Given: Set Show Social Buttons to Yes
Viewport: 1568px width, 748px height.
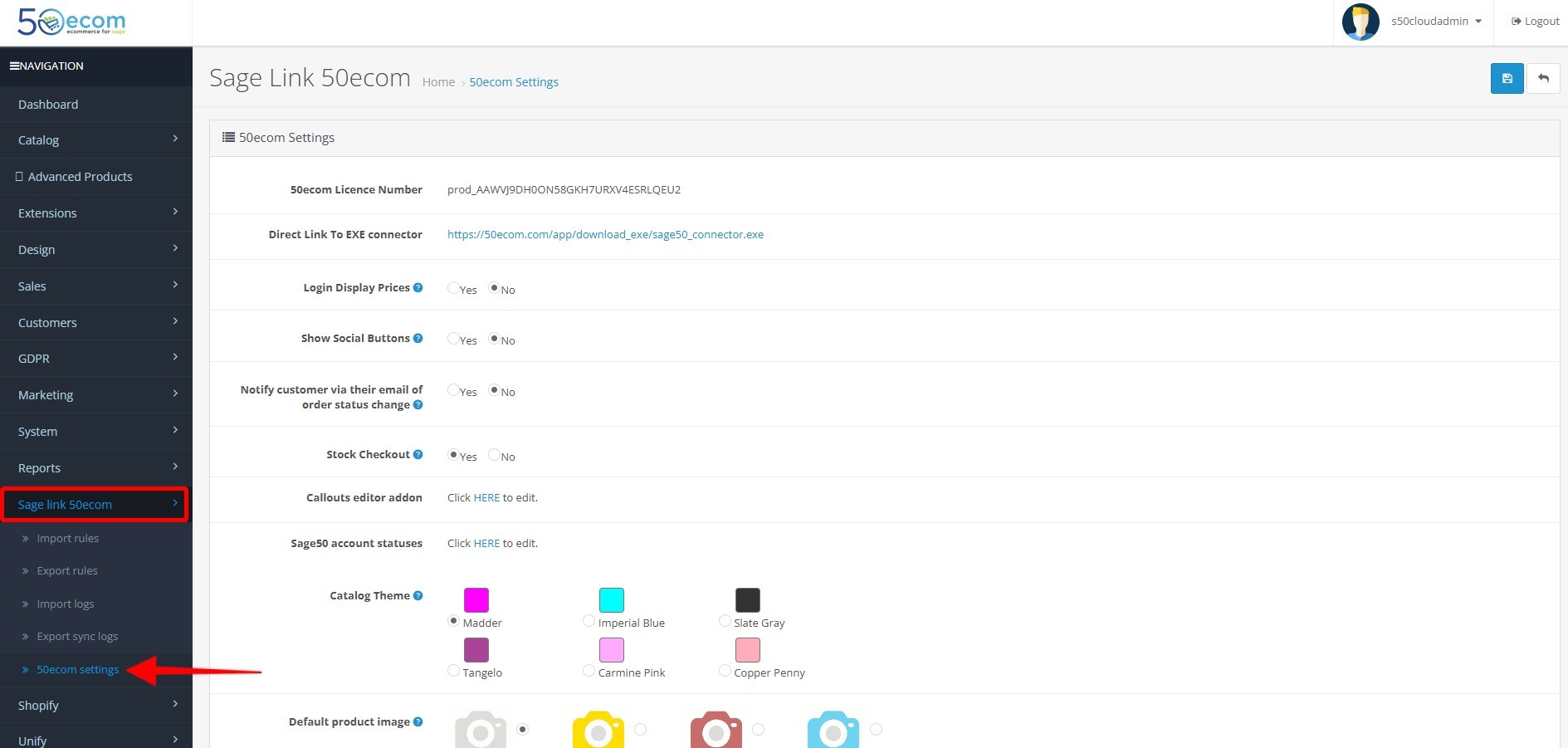Looking at the screenshot, I should pos(453,339).
